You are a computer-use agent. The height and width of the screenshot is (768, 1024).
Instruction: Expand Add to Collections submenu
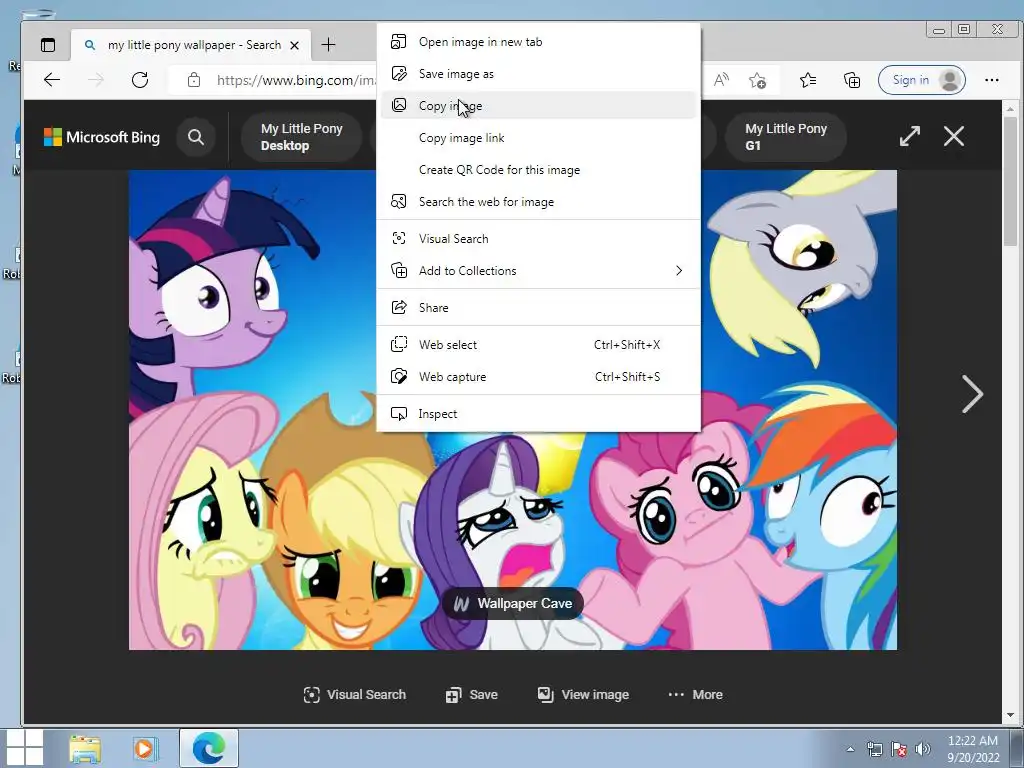[x=539, y=270]
